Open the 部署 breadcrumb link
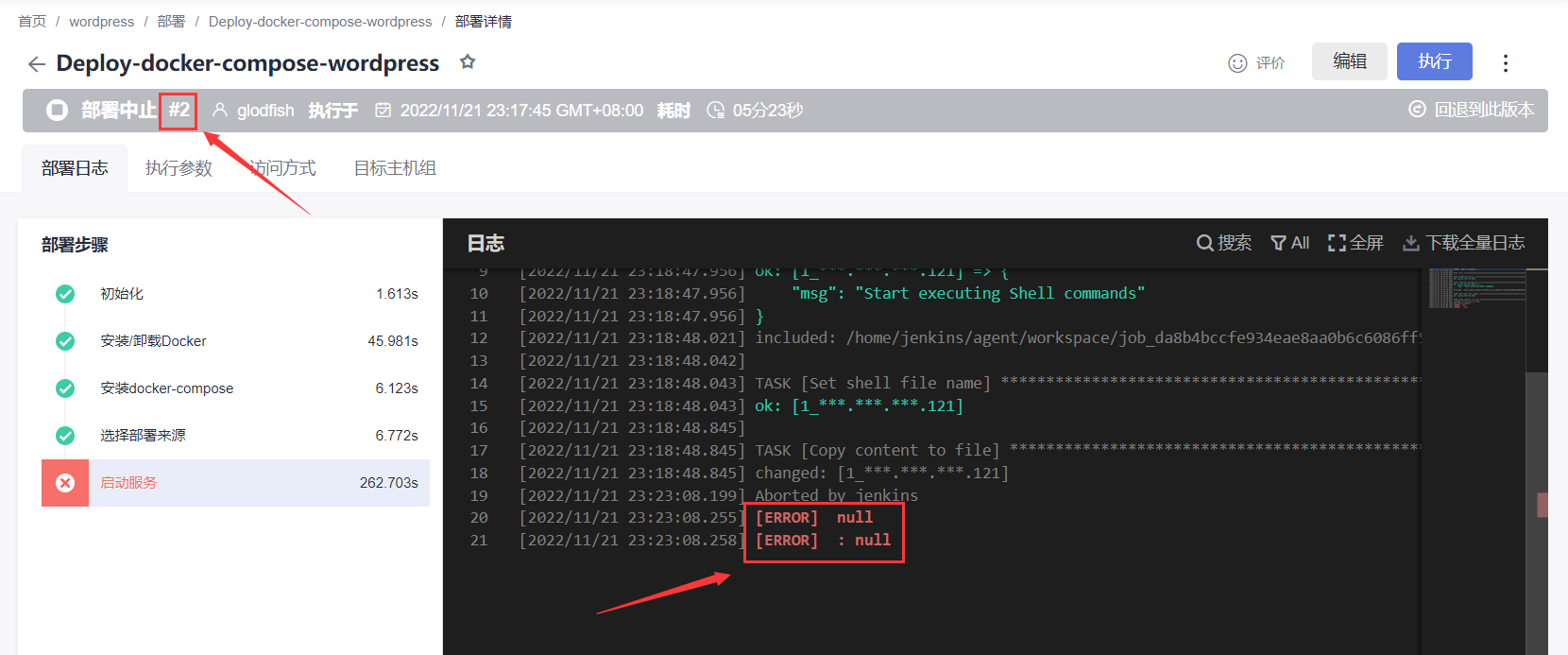Viewport: 1568px width, 655px height. click(x=171, y=22)
